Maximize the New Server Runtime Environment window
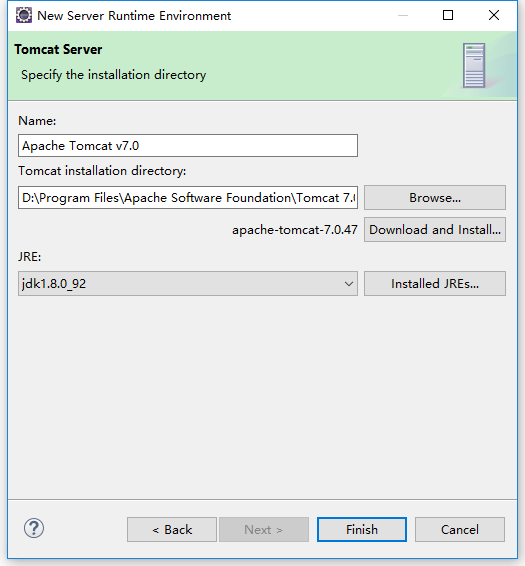Screen dimensions: 525x566 pos(448,15)
